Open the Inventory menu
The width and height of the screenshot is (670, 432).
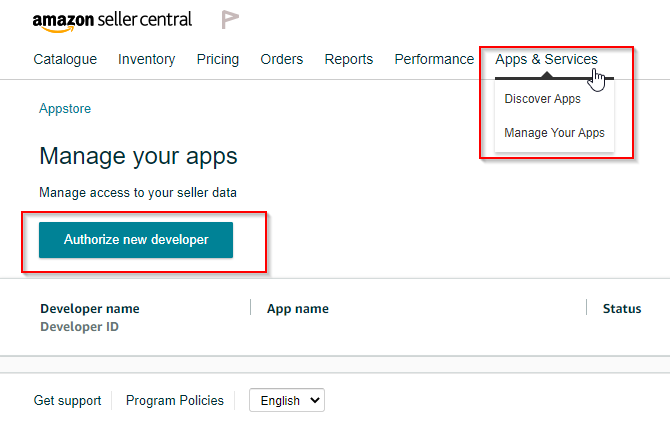click(x=147, y=59)
